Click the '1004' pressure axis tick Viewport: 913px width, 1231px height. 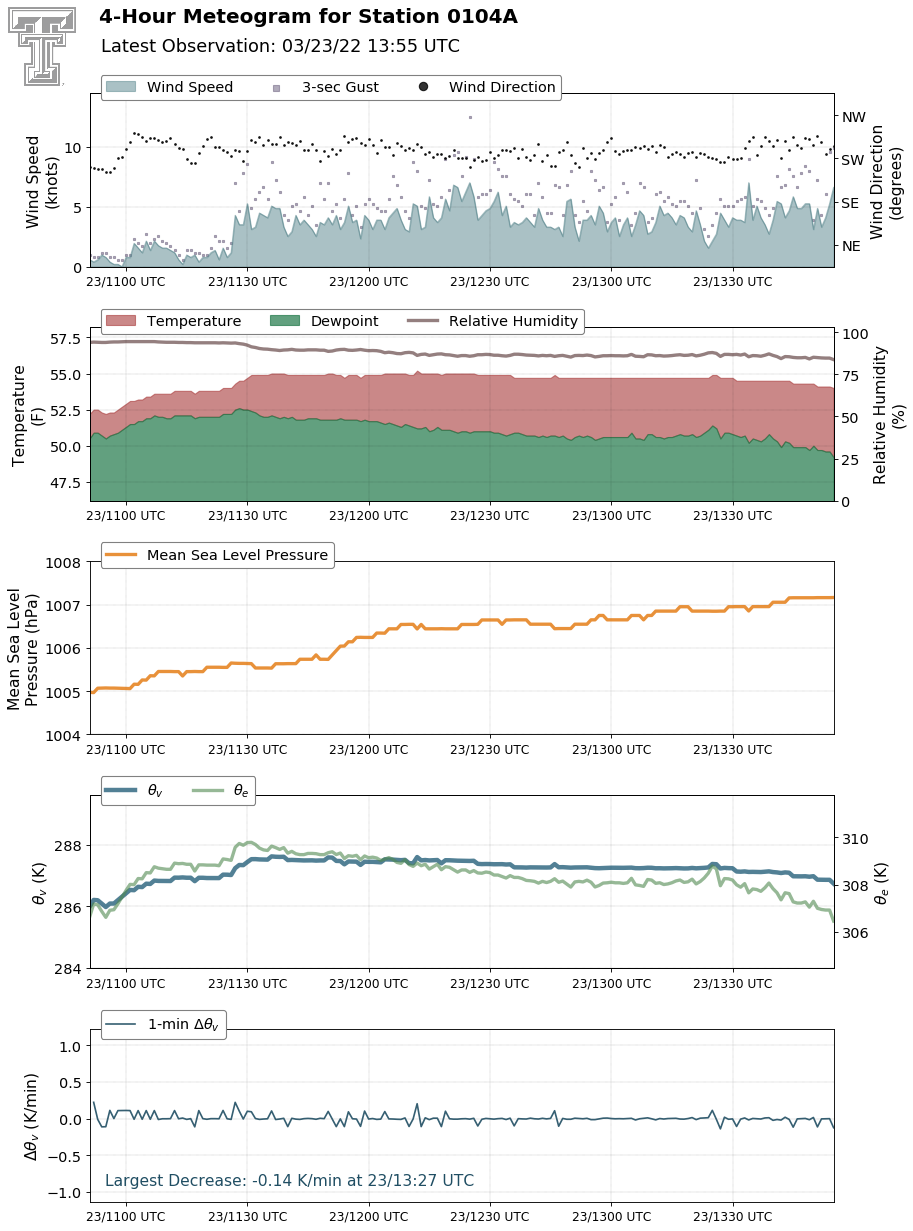click(65, 736)
